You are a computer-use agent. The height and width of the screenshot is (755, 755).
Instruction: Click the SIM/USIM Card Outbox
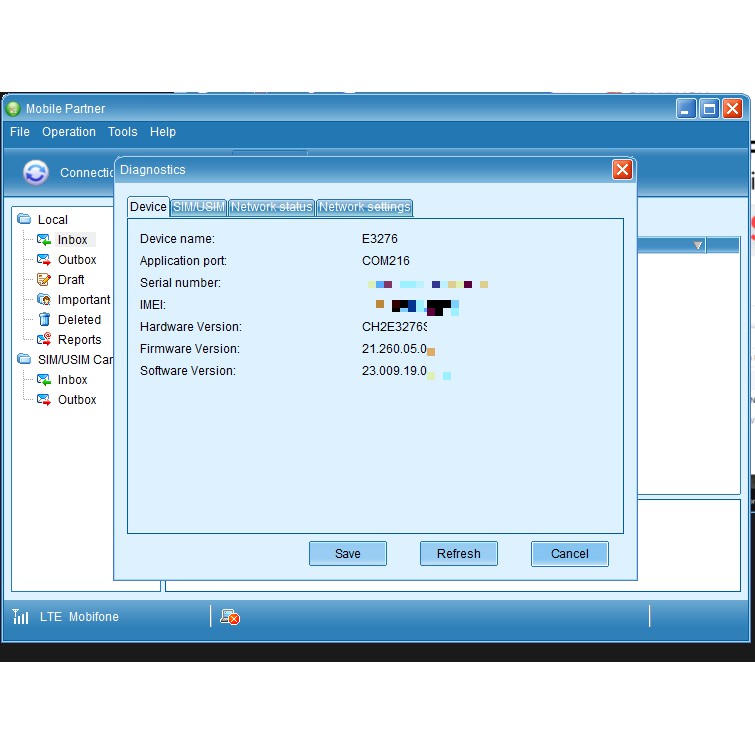[x=76, y=400]
